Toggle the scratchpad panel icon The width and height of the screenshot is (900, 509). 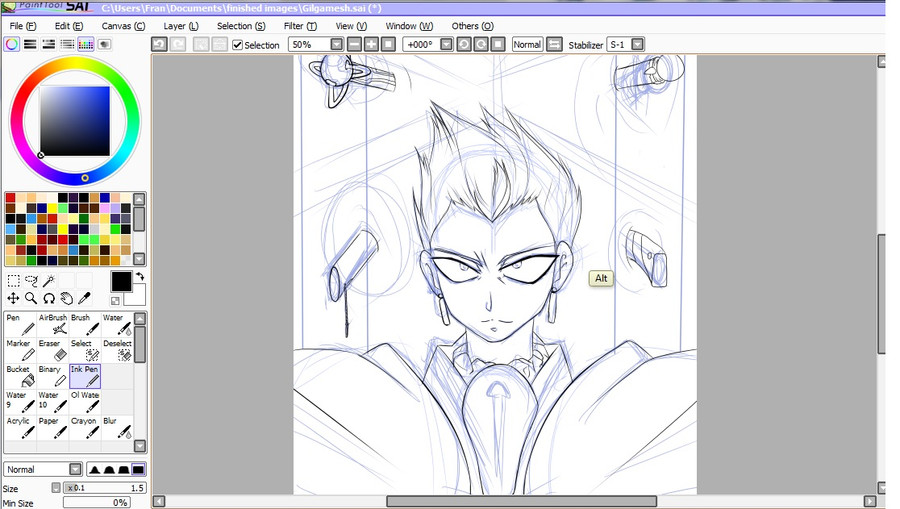(104, 44)
